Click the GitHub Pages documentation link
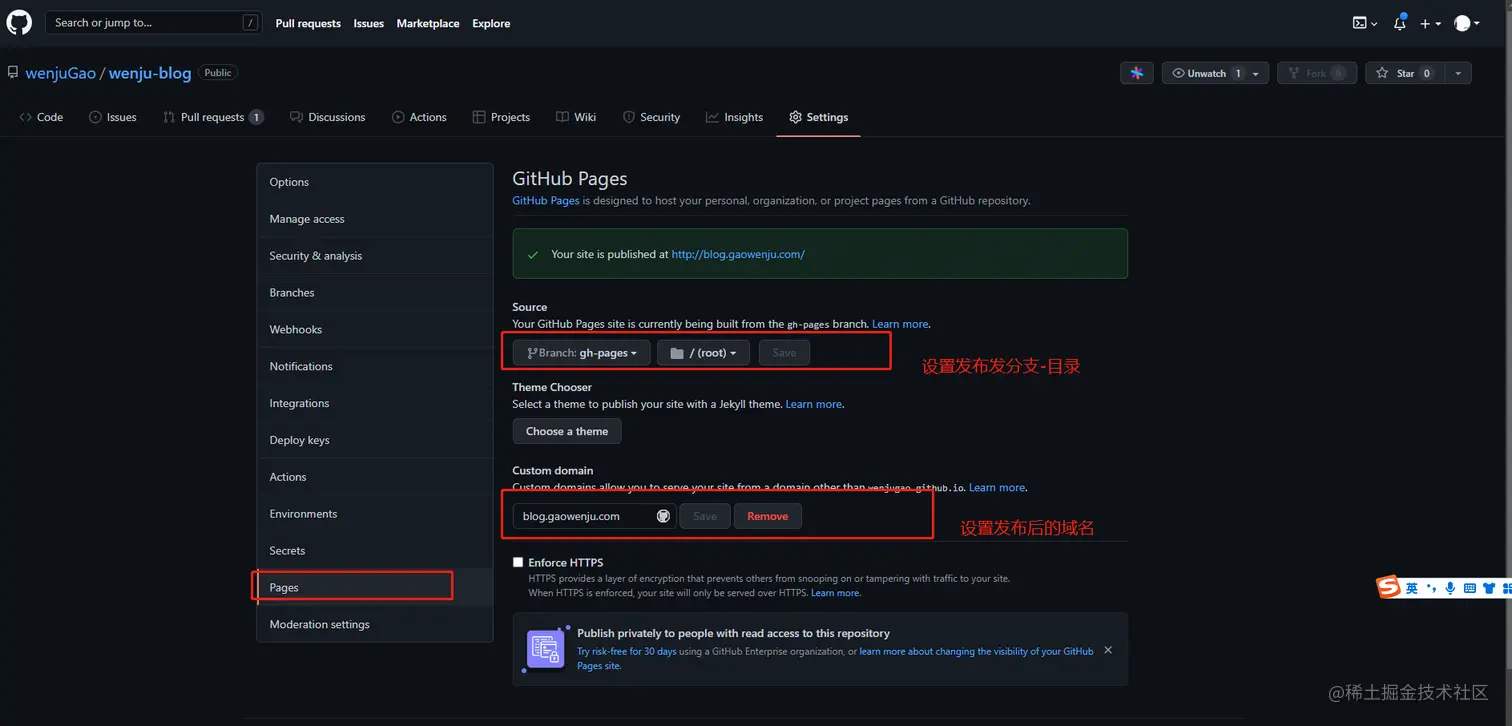The image size is (1512, 726). click(546, 200)
